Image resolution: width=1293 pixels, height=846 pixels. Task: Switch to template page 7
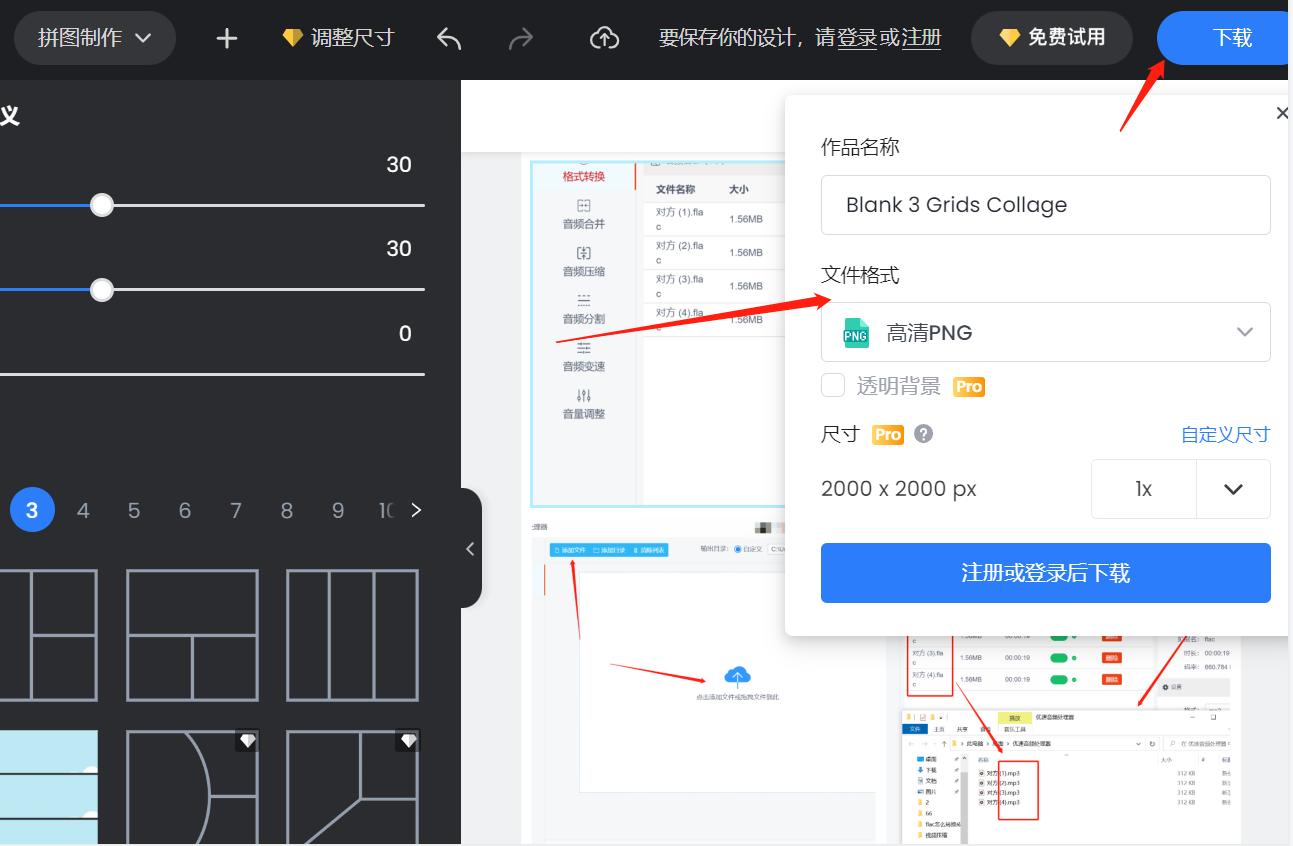click(x=236, y=510)
